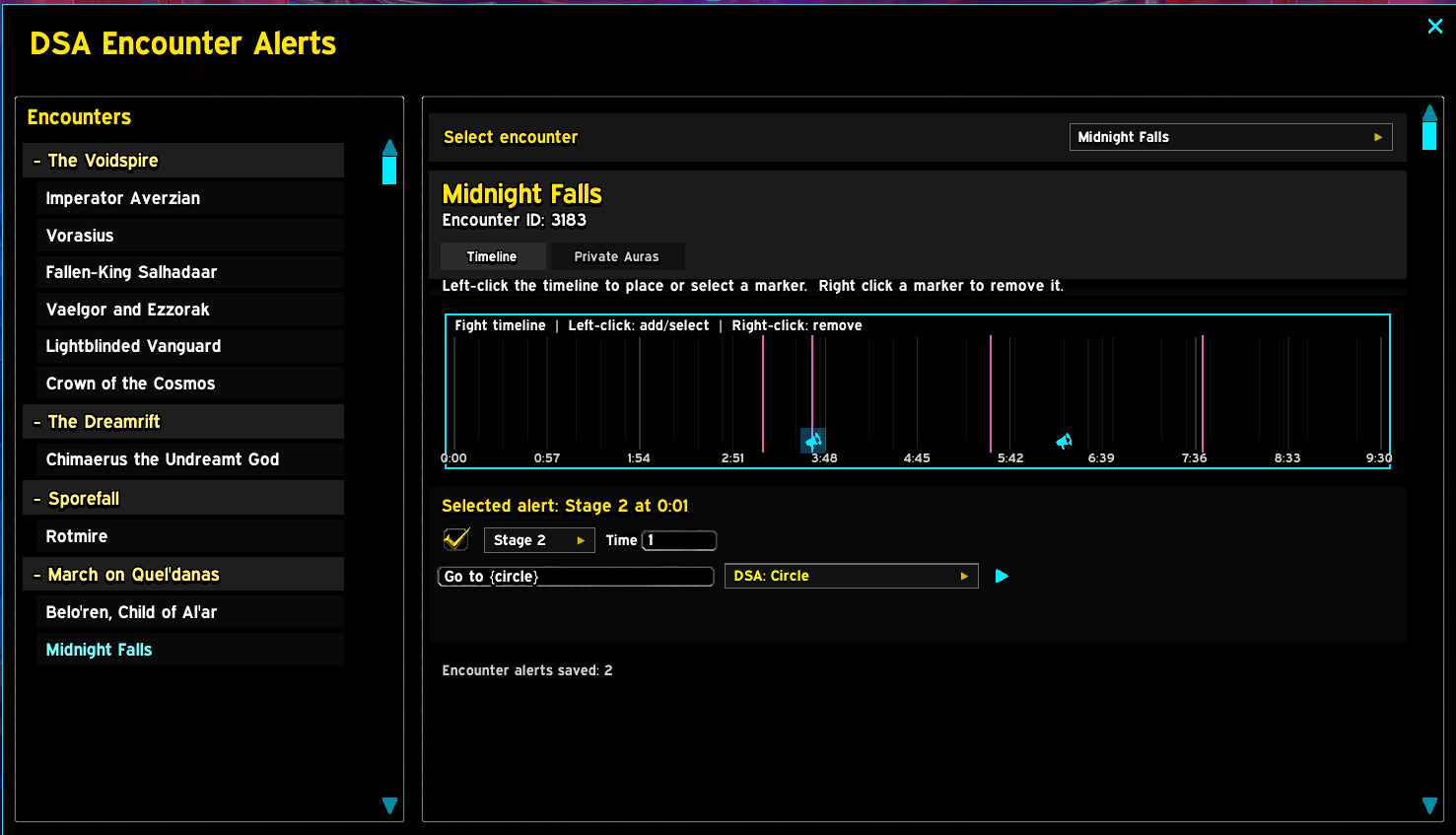Select Imperator Averzian encounter
The height and width of the screenshot is (835, 1456).
click(190, 198)
